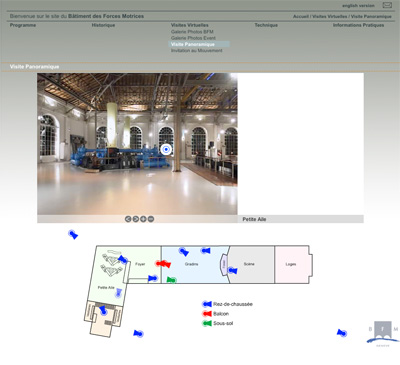Open the envelope contact icon
The width and height of the screenshot is (400, 365).
click(x=387, y=5)
